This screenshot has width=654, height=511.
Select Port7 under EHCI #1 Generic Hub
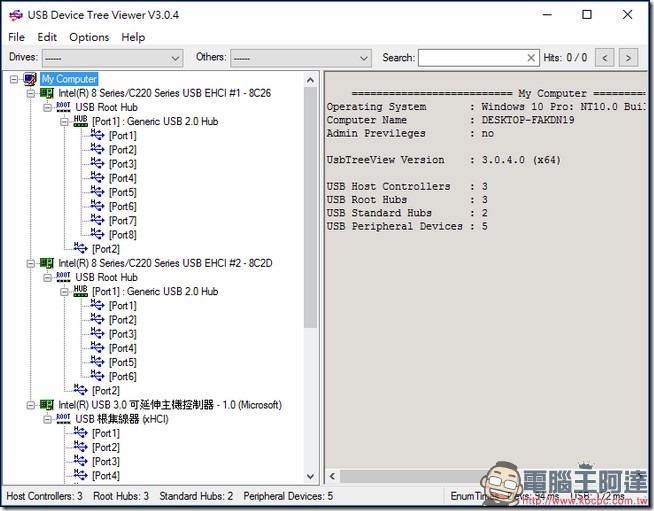(x=123, y=221)
